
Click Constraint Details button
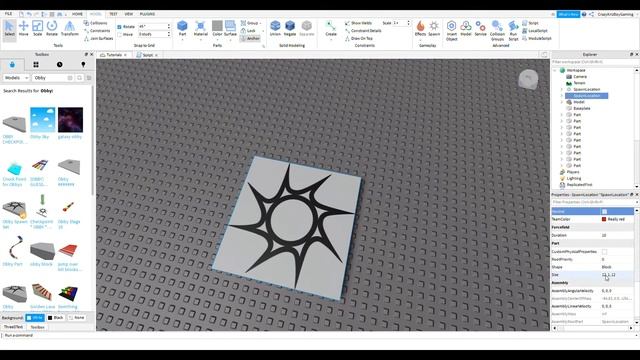coord(363,31)
